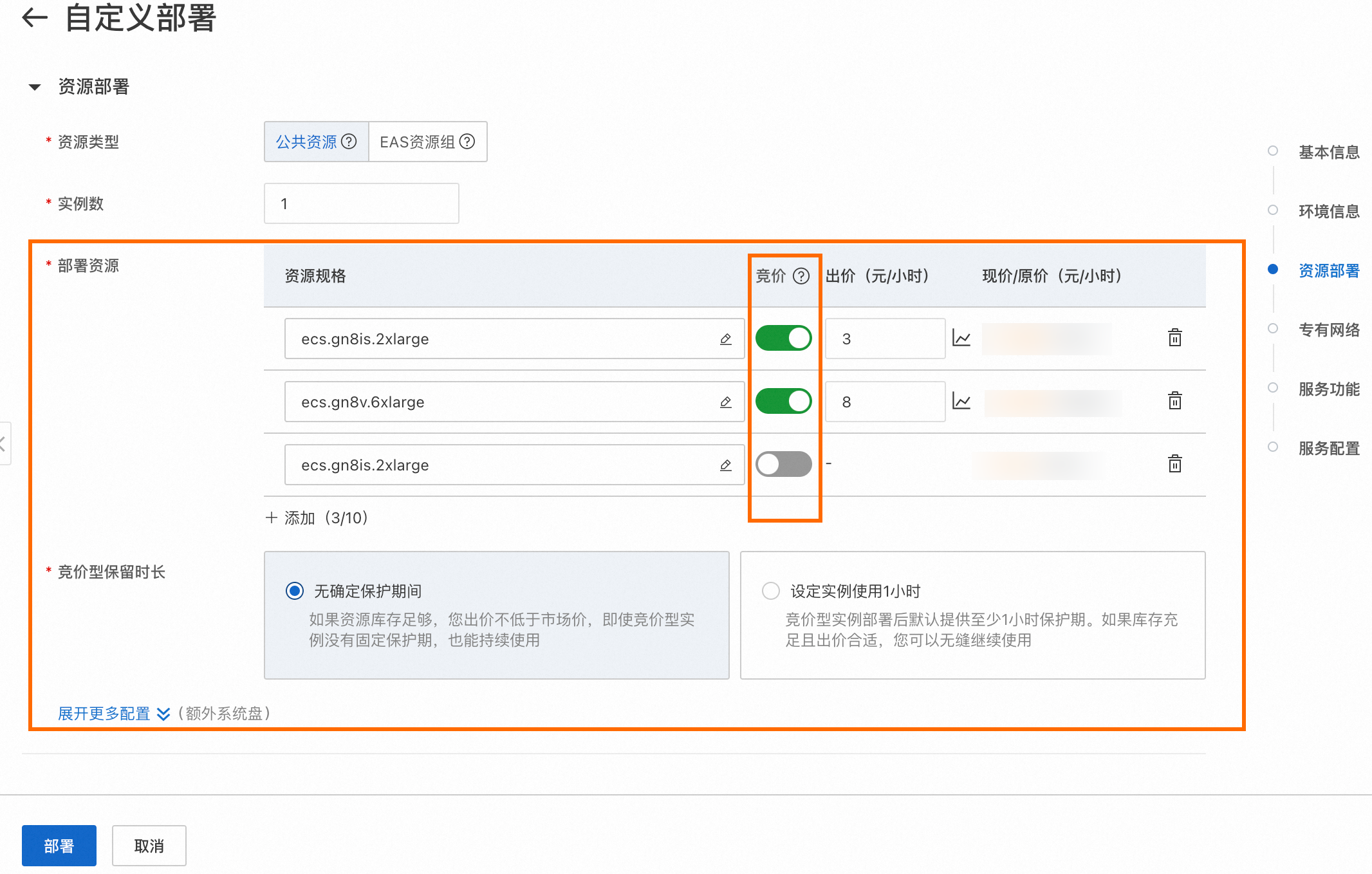1372x874 pixels.
Task: Disable bidding toggle for ecs.gn8v.6xlarge
Action: coord(784,401)
